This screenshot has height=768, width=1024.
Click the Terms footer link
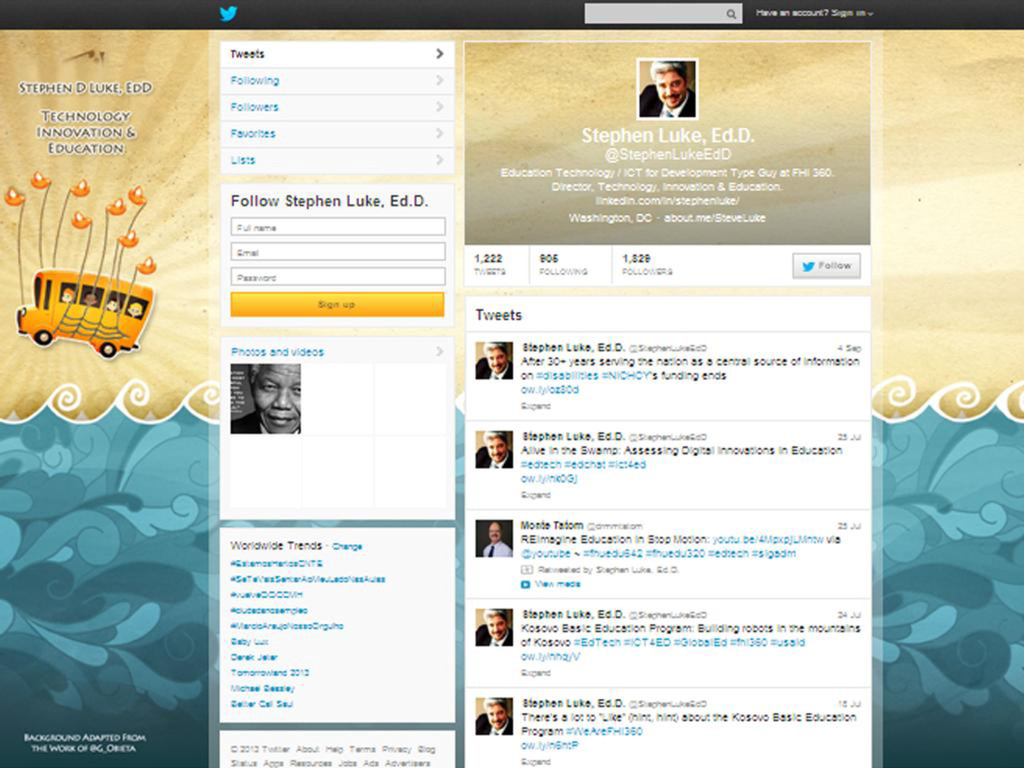pos(362,749)
